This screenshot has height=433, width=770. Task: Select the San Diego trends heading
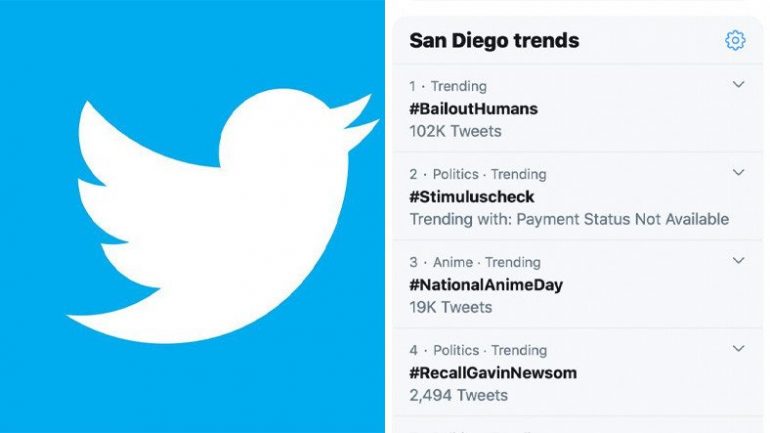494,40
